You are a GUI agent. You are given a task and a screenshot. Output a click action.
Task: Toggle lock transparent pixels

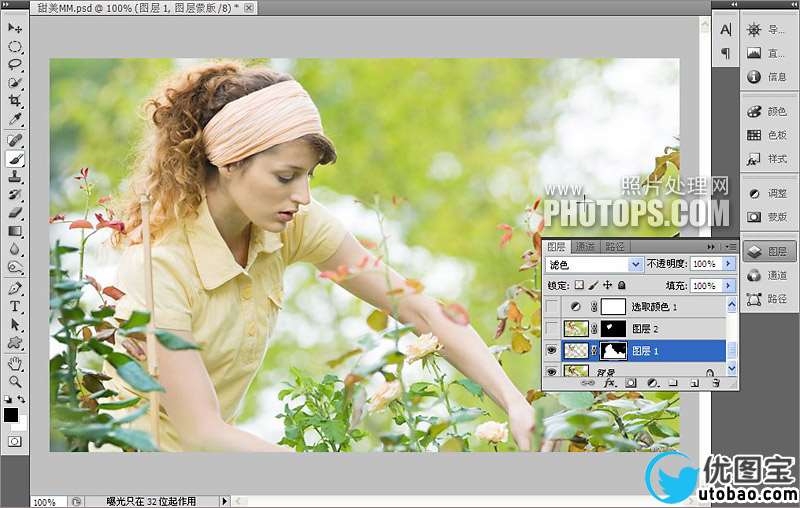point(579,285)
